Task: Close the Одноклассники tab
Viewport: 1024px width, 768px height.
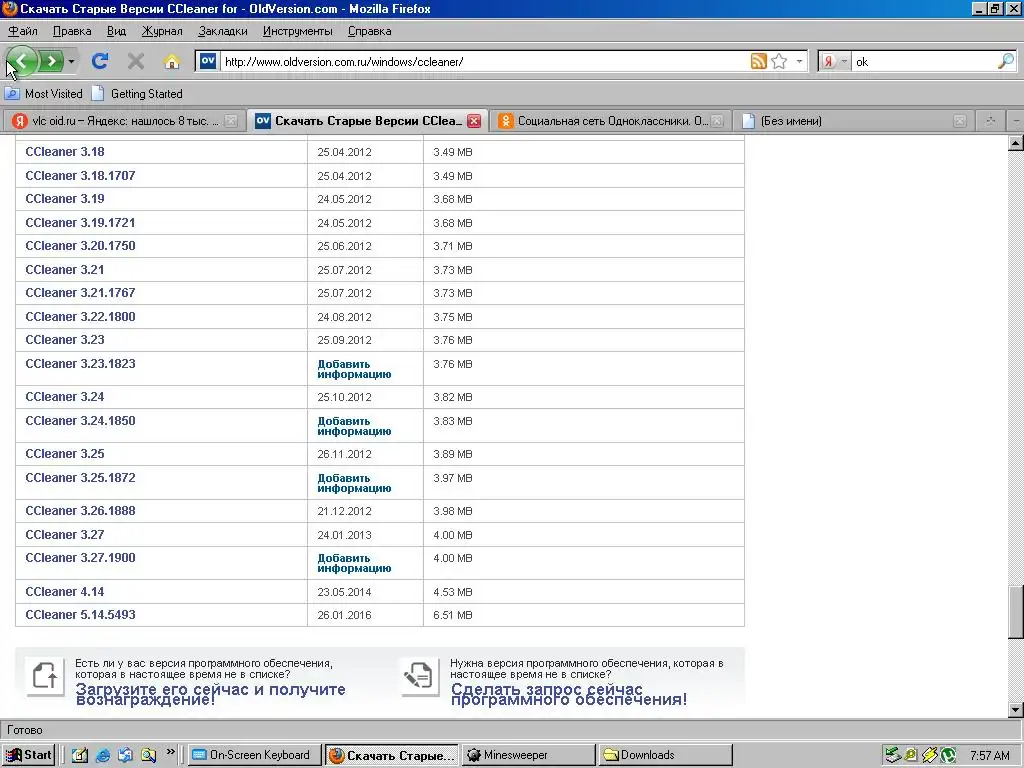Action: click(x=717, y=121)
